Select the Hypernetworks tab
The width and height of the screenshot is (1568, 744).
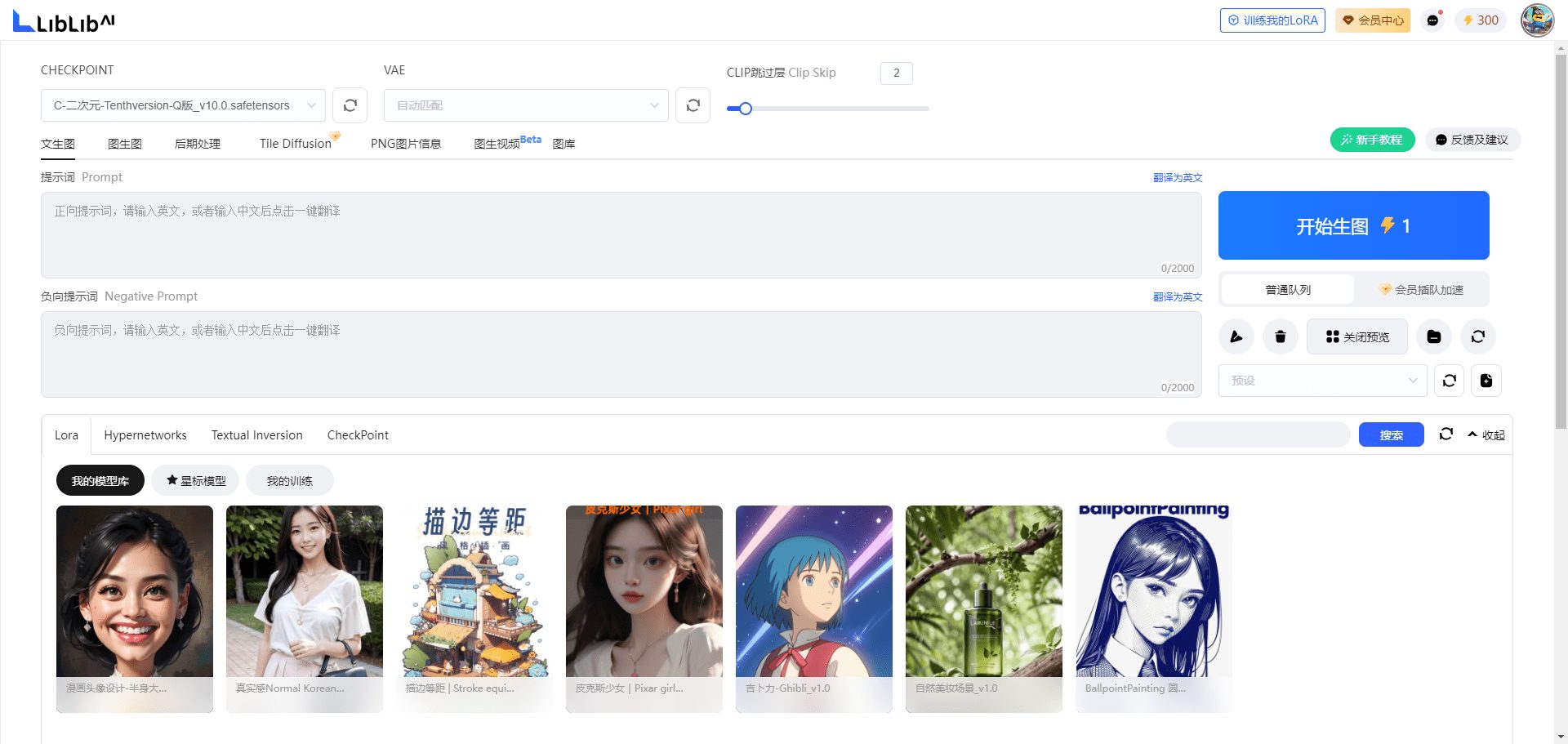click(x=145, y=435)
